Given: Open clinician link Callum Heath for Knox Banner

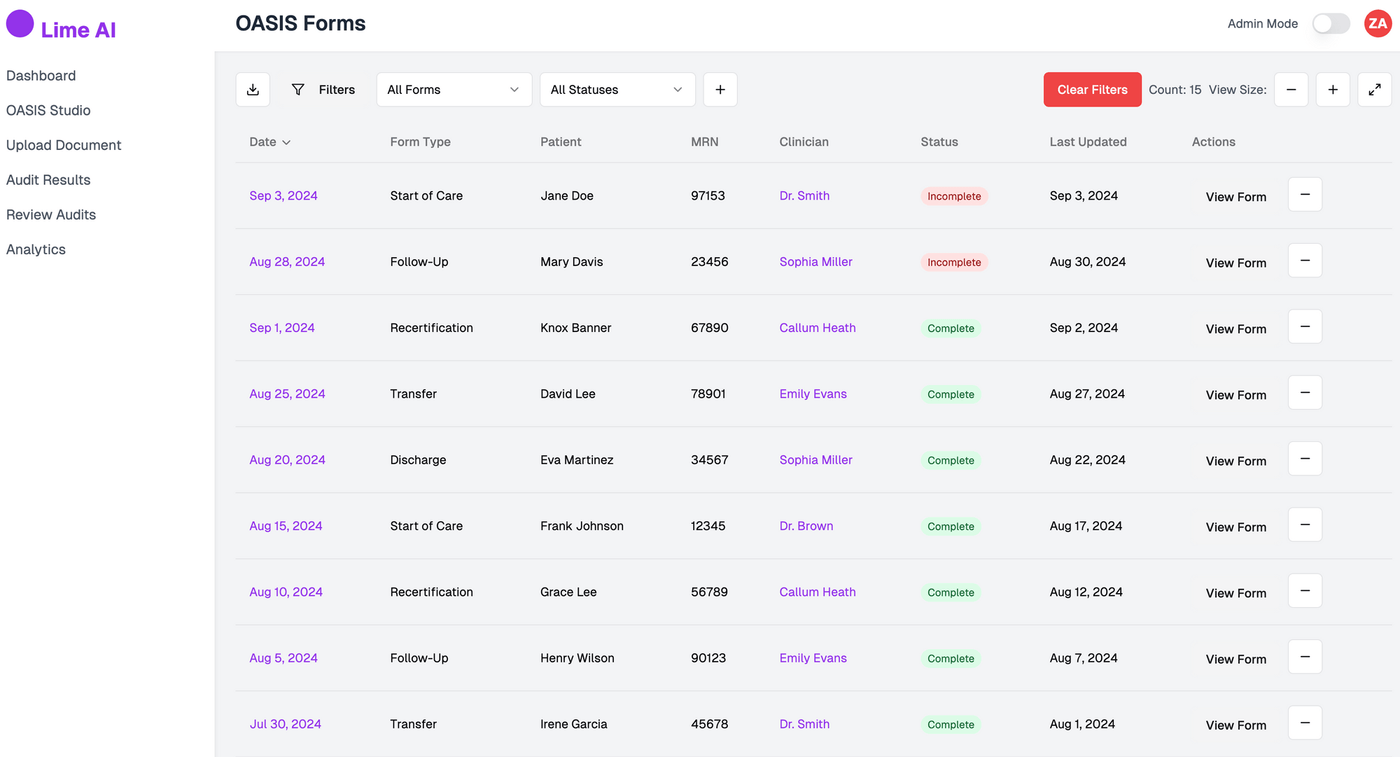Looking at the screenshot, I should [x=817, y=328].
